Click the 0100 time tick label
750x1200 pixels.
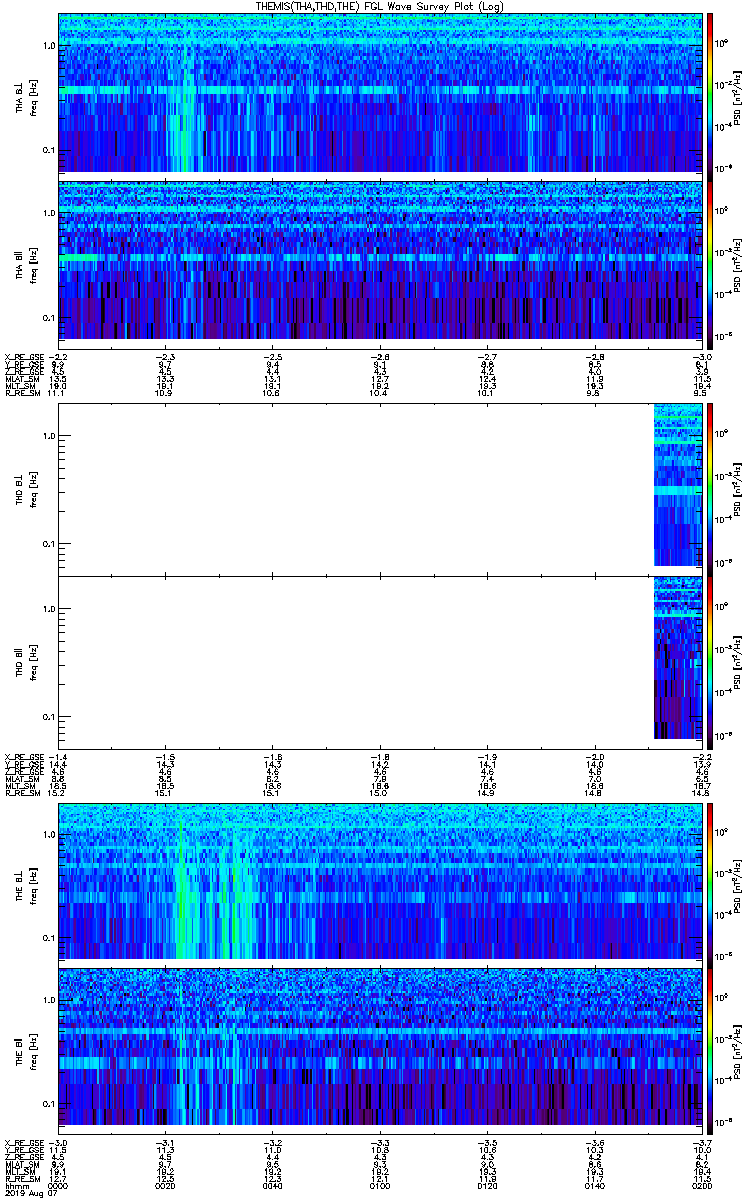[381, 1187]
